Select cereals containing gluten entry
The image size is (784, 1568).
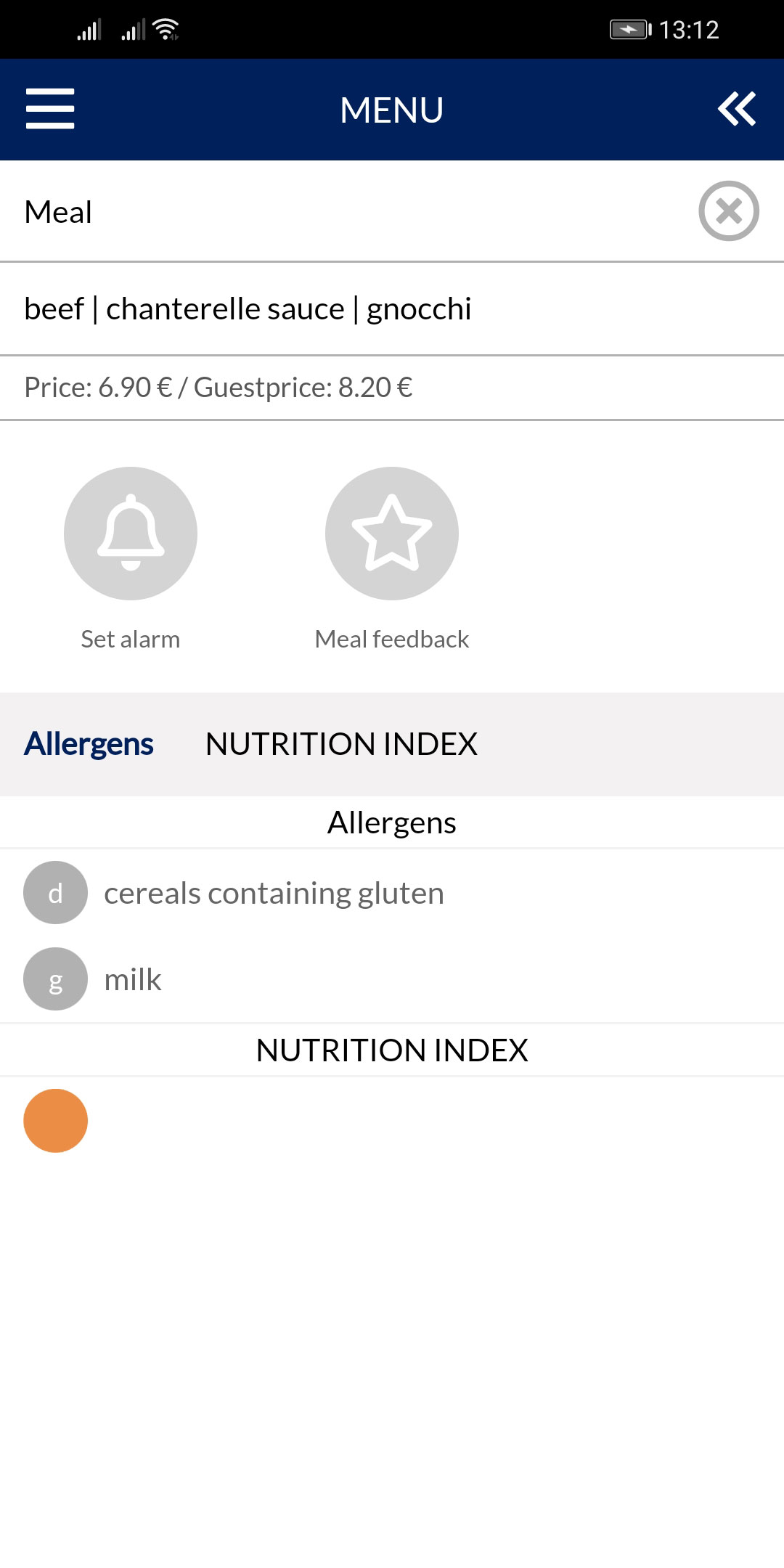coord(274,893)
